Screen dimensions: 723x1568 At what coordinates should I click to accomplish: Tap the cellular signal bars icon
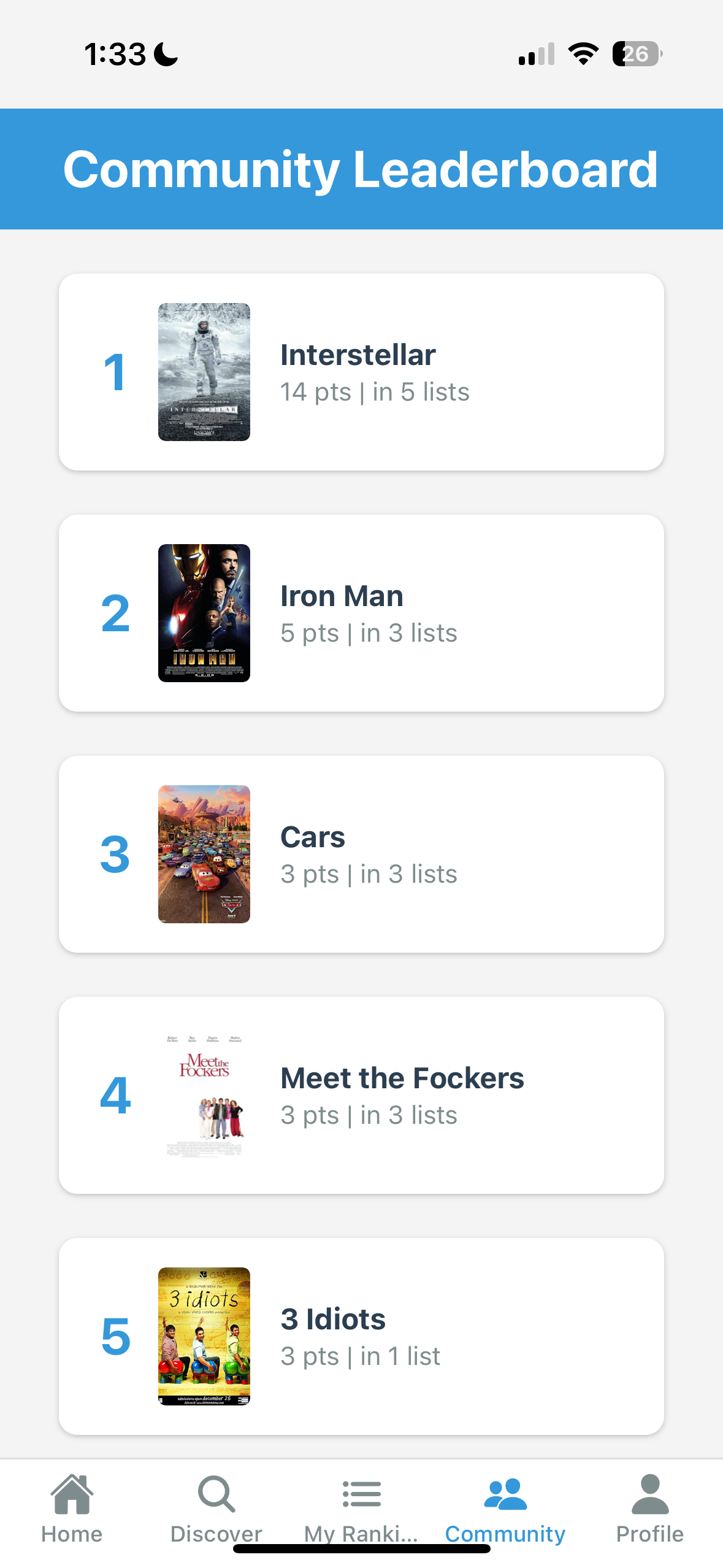(x=537, y=54)
